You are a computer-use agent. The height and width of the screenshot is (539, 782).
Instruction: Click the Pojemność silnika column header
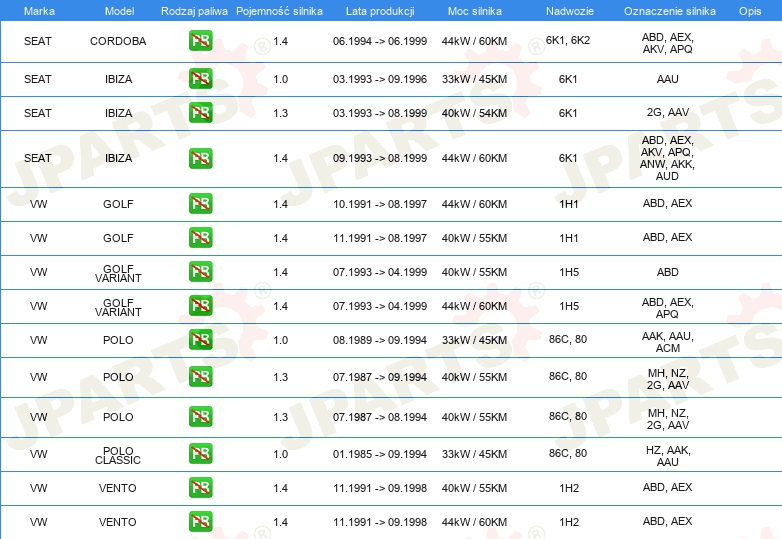click(279, 11)
